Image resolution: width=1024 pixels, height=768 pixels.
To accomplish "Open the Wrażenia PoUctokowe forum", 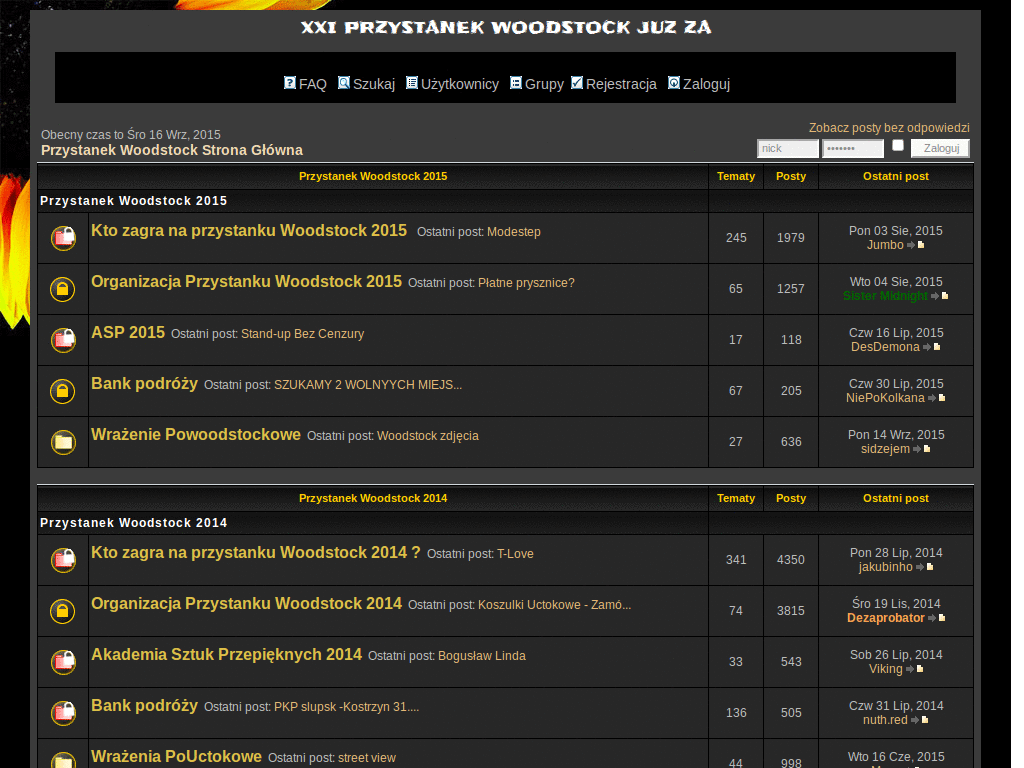I will coord(176,756).
